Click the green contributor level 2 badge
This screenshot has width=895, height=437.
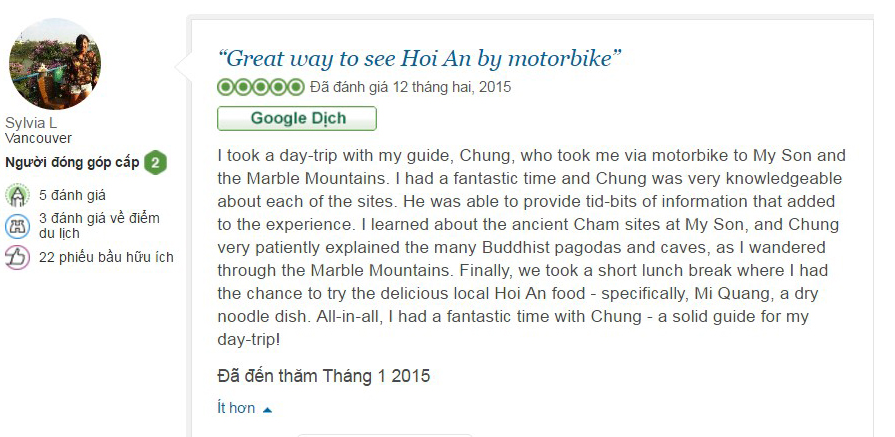pyautogui.click(x=155, y=163)
